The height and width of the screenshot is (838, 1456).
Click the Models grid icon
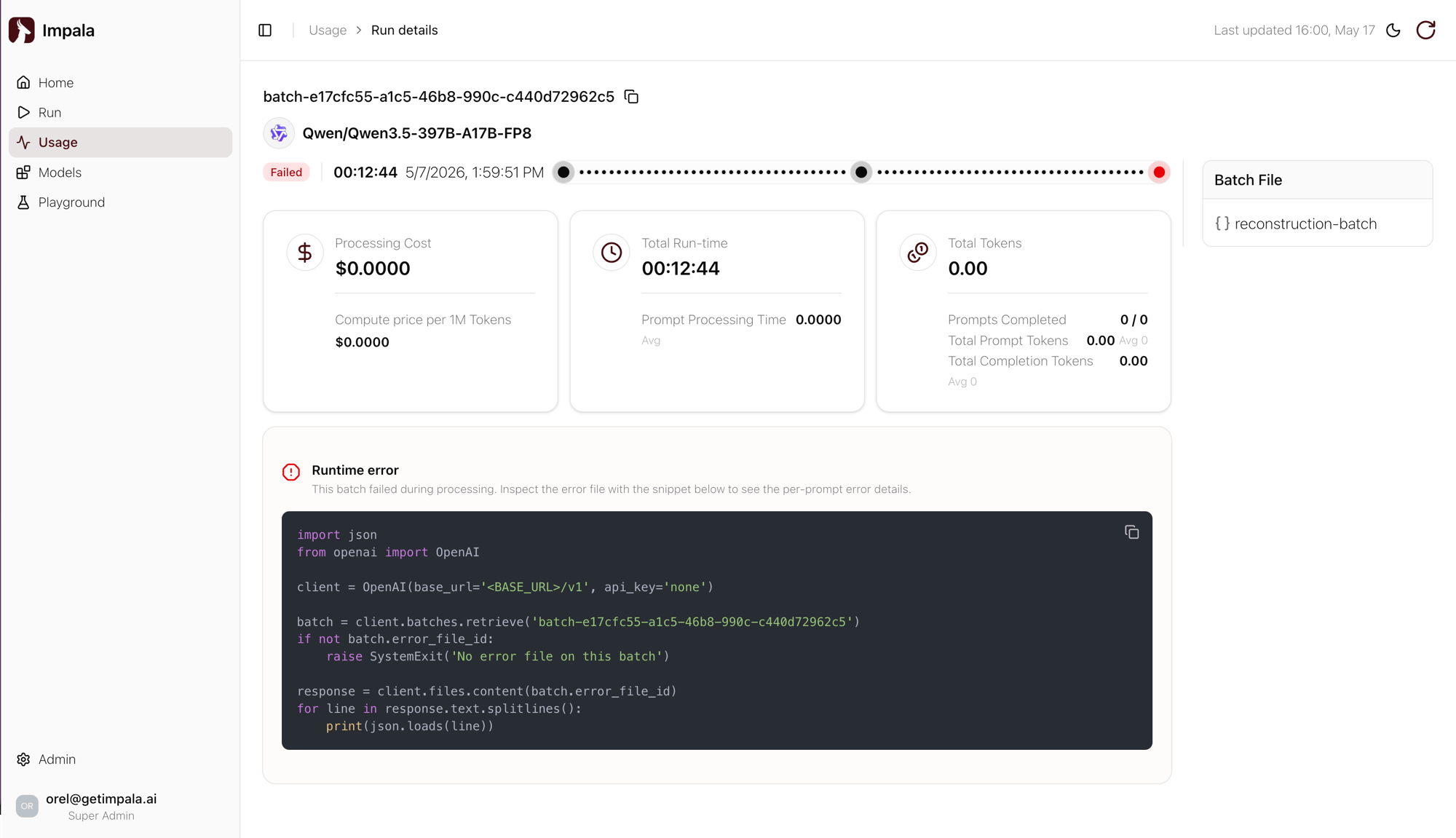(x=23, y=173)
